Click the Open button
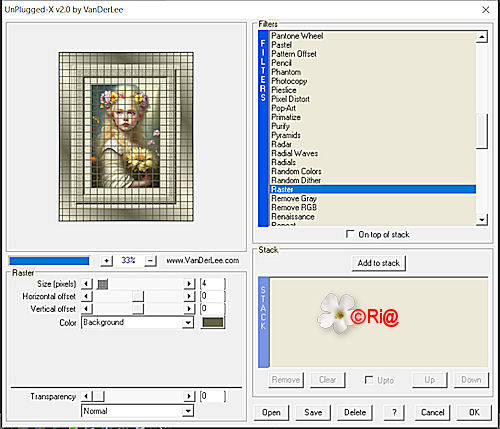The image size is (500, 429). (x=271, y=413)
